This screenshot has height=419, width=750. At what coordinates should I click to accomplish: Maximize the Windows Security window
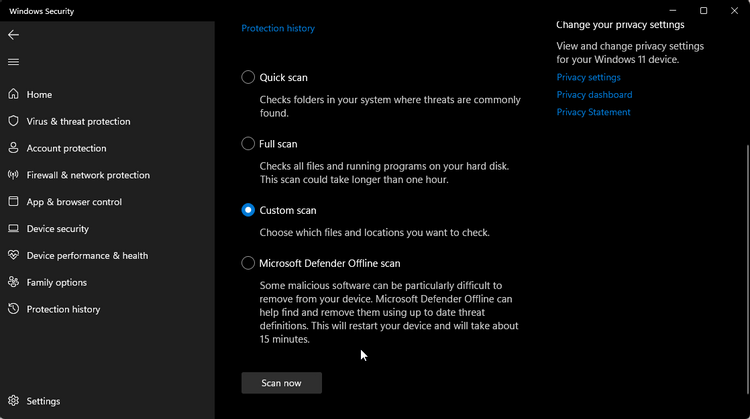pyautogui.click(x=703, y=11)
